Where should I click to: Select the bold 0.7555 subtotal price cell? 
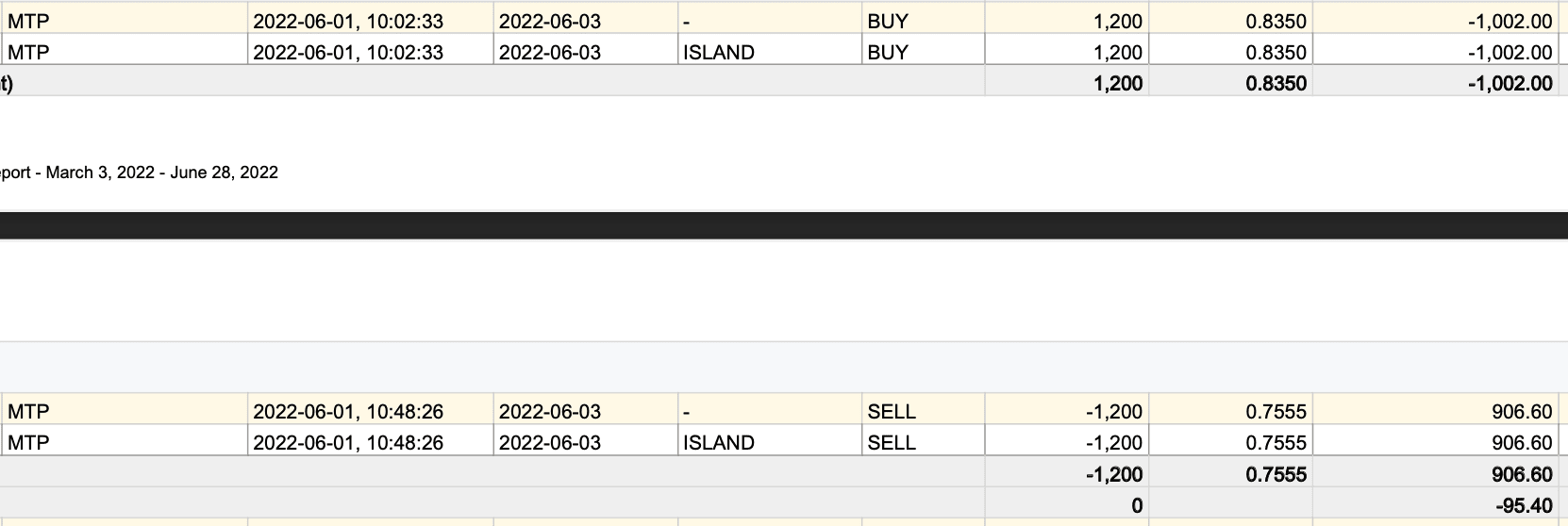coord(1276,474)
